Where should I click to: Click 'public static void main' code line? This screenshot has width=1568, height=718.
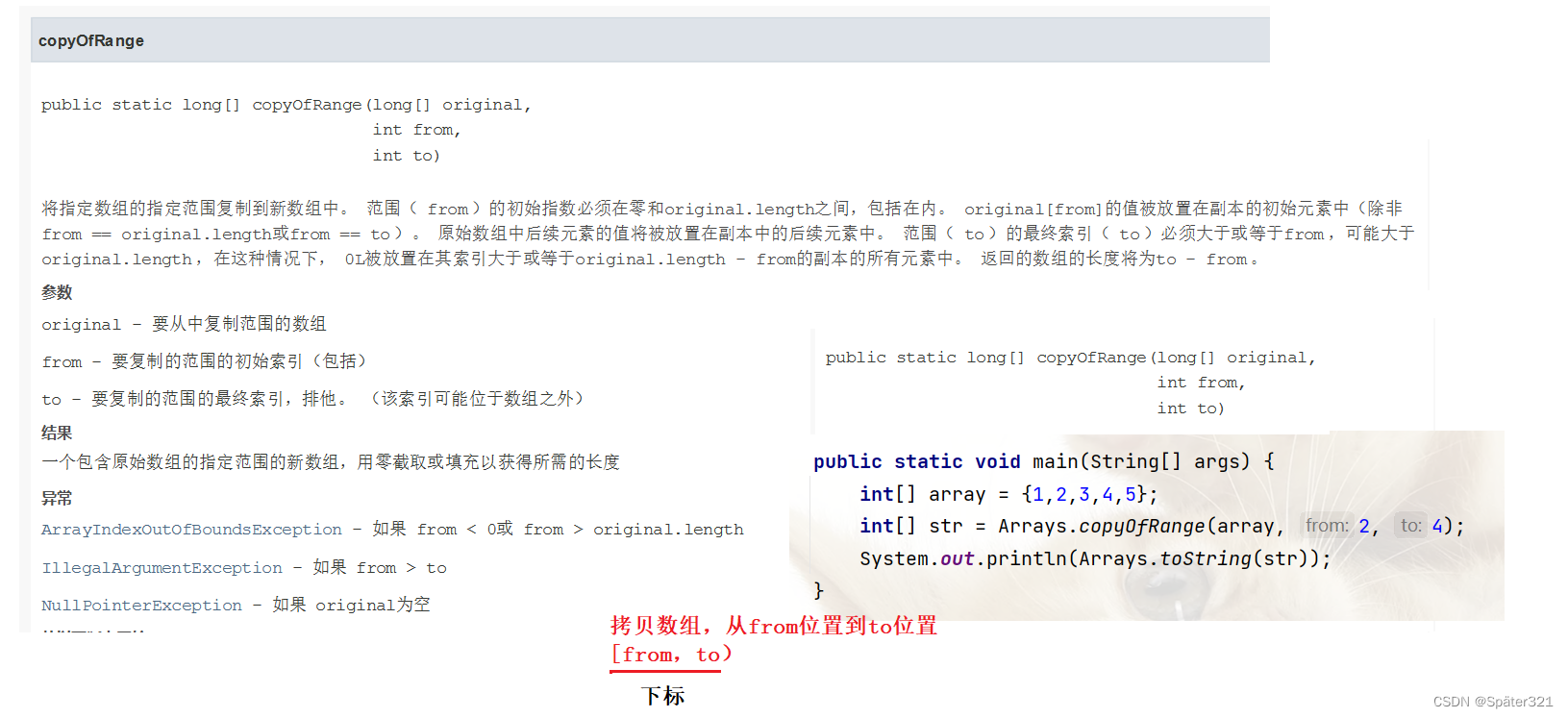(x=1044, y=461)
